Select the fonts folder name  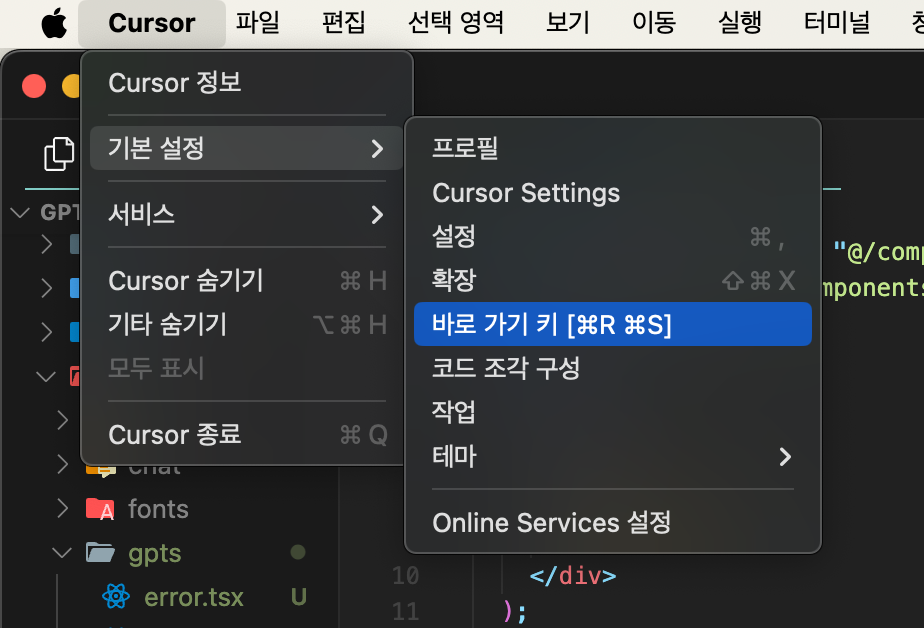159,509
